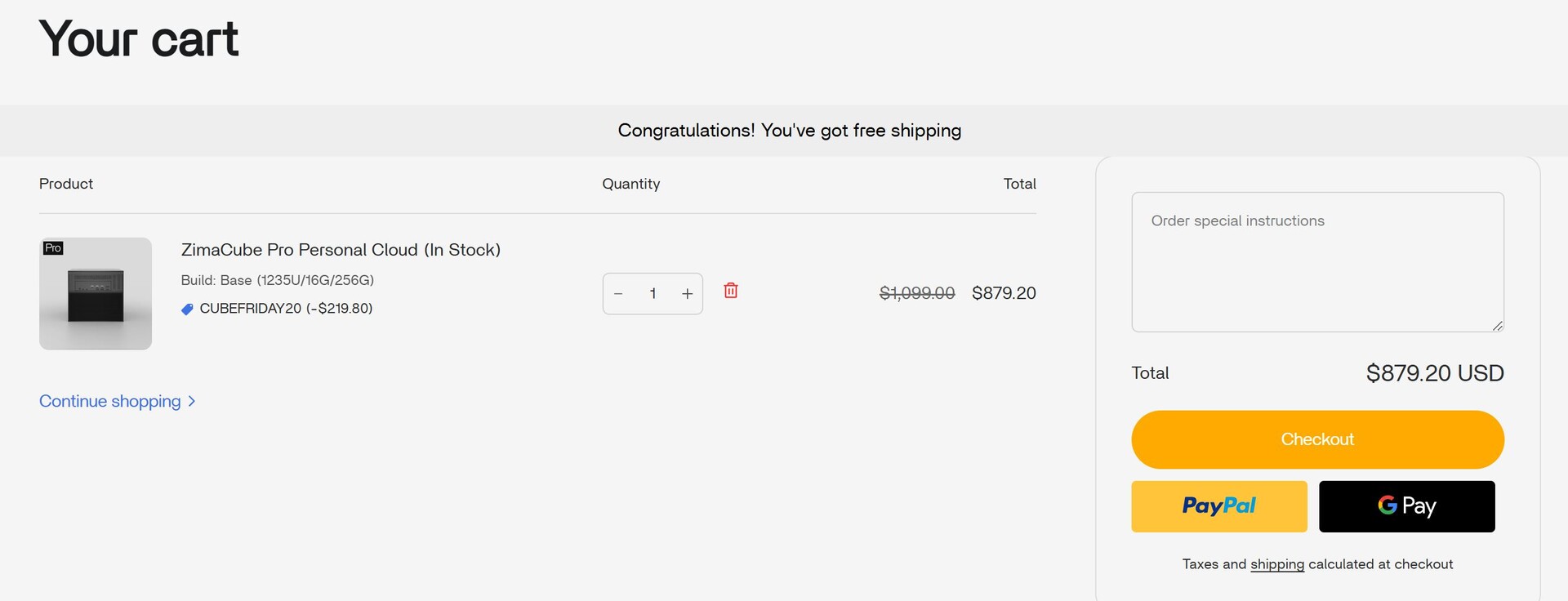Image resolution: width=1568 pixels, height=601 pixels.
Task: Decrease quantity with the minus button
Action: click(618, 294)
